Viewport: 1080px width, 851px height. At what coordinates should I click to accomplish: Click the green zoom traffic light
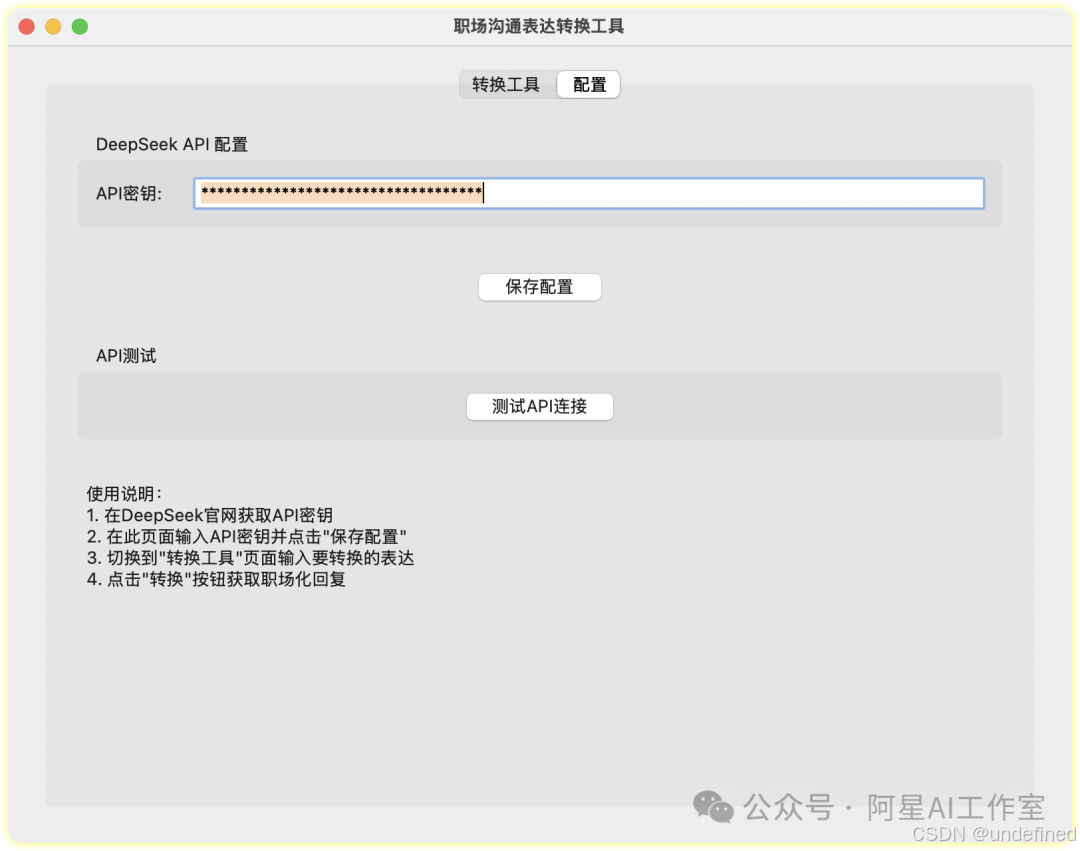tap(80, 27)
